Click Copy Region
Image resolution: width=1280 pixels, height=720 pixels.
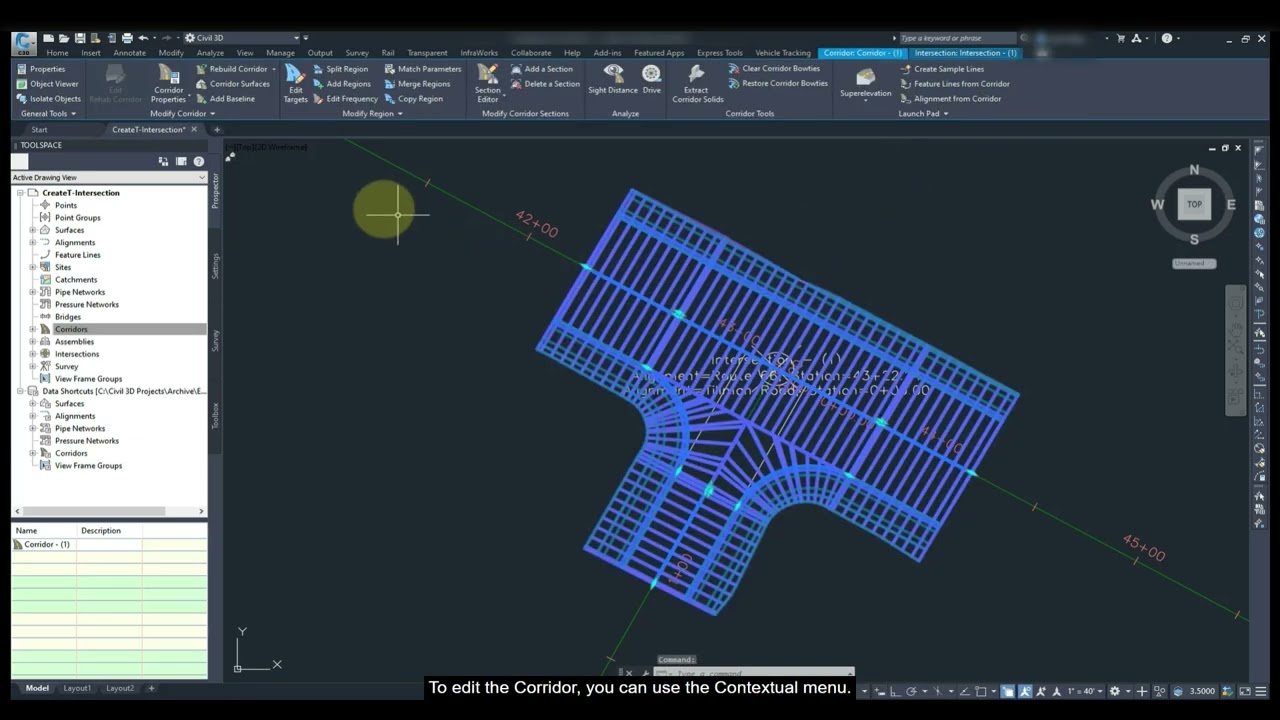tap(413, 99)
